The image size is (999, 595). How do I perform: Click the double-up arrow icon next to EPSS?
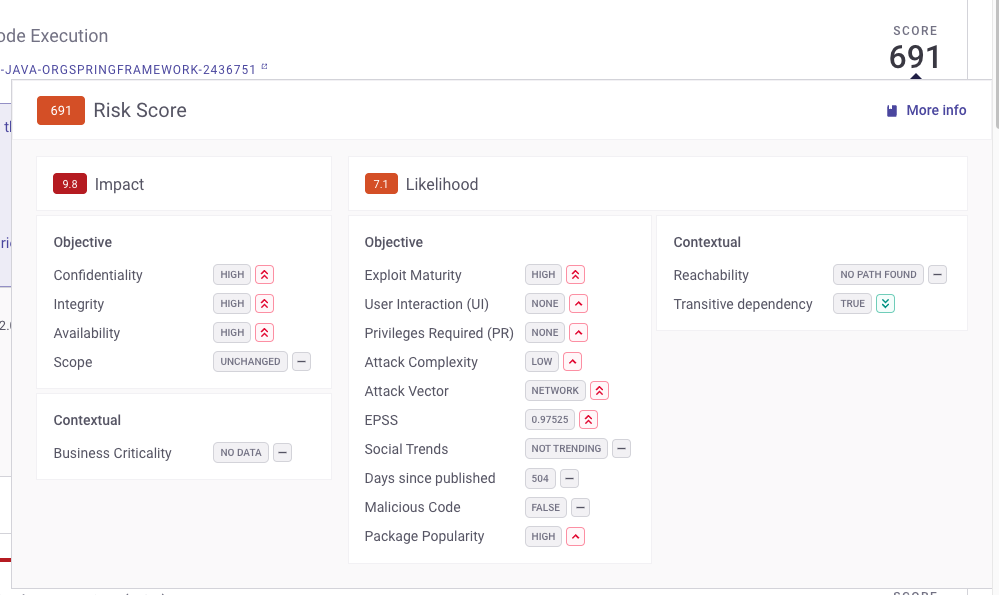coord(588,419)
